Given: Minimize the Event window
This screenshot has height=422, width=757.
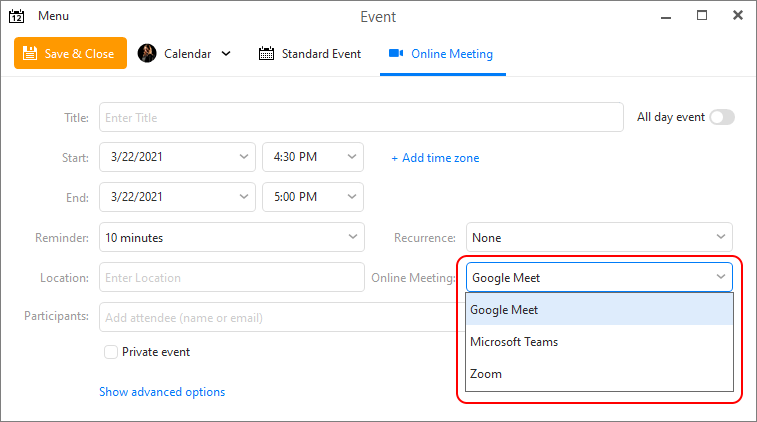Looking at the screenshot, I should (x=666, y=17).
